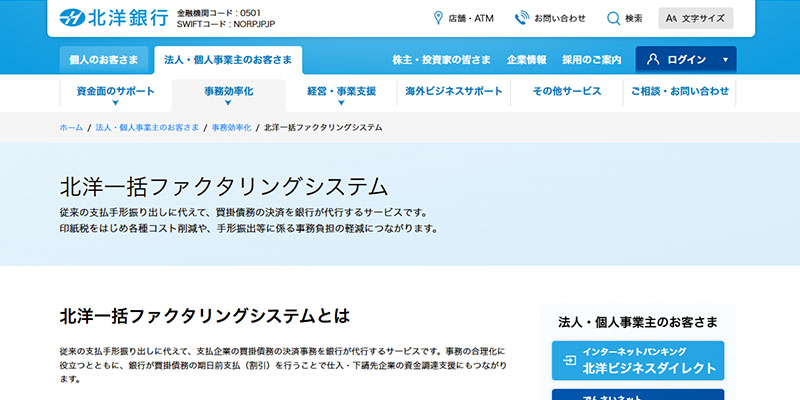This screenshot has height=400, width=800.
Task: Open 企業情報 link
Action: (527, 60)
